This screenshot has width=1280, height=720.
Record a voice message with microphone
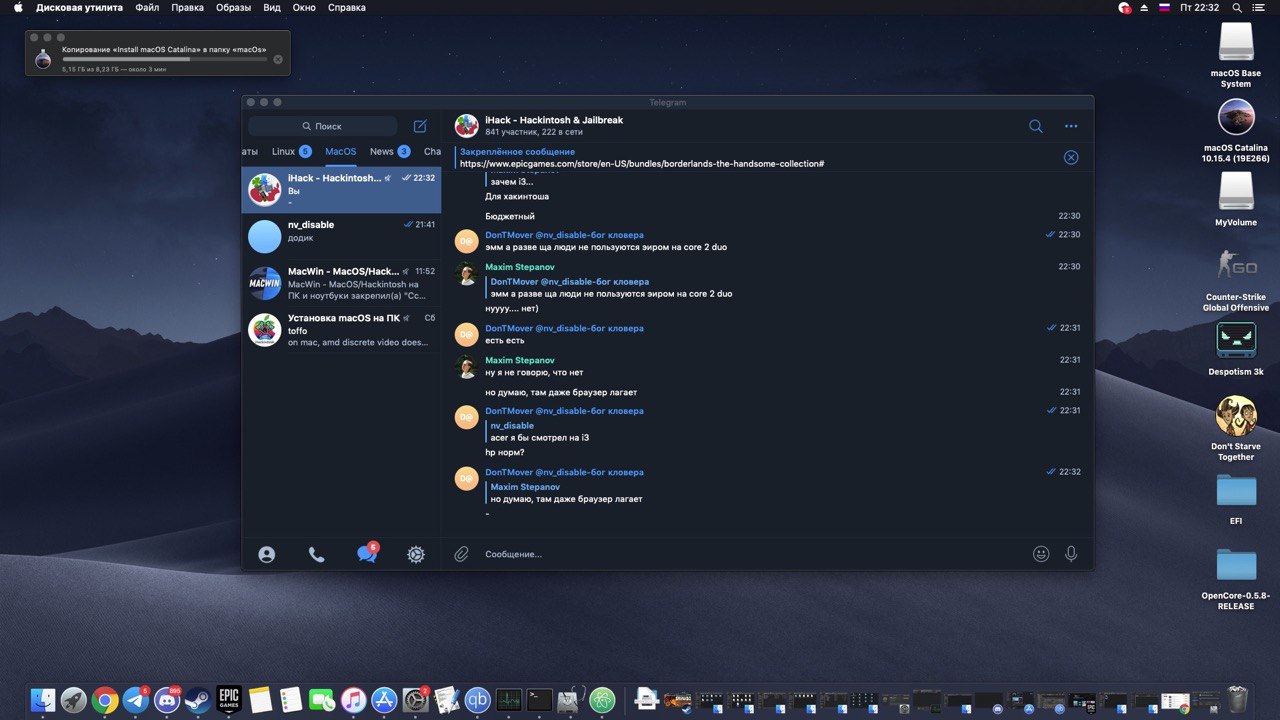(x=1071, y=553)
